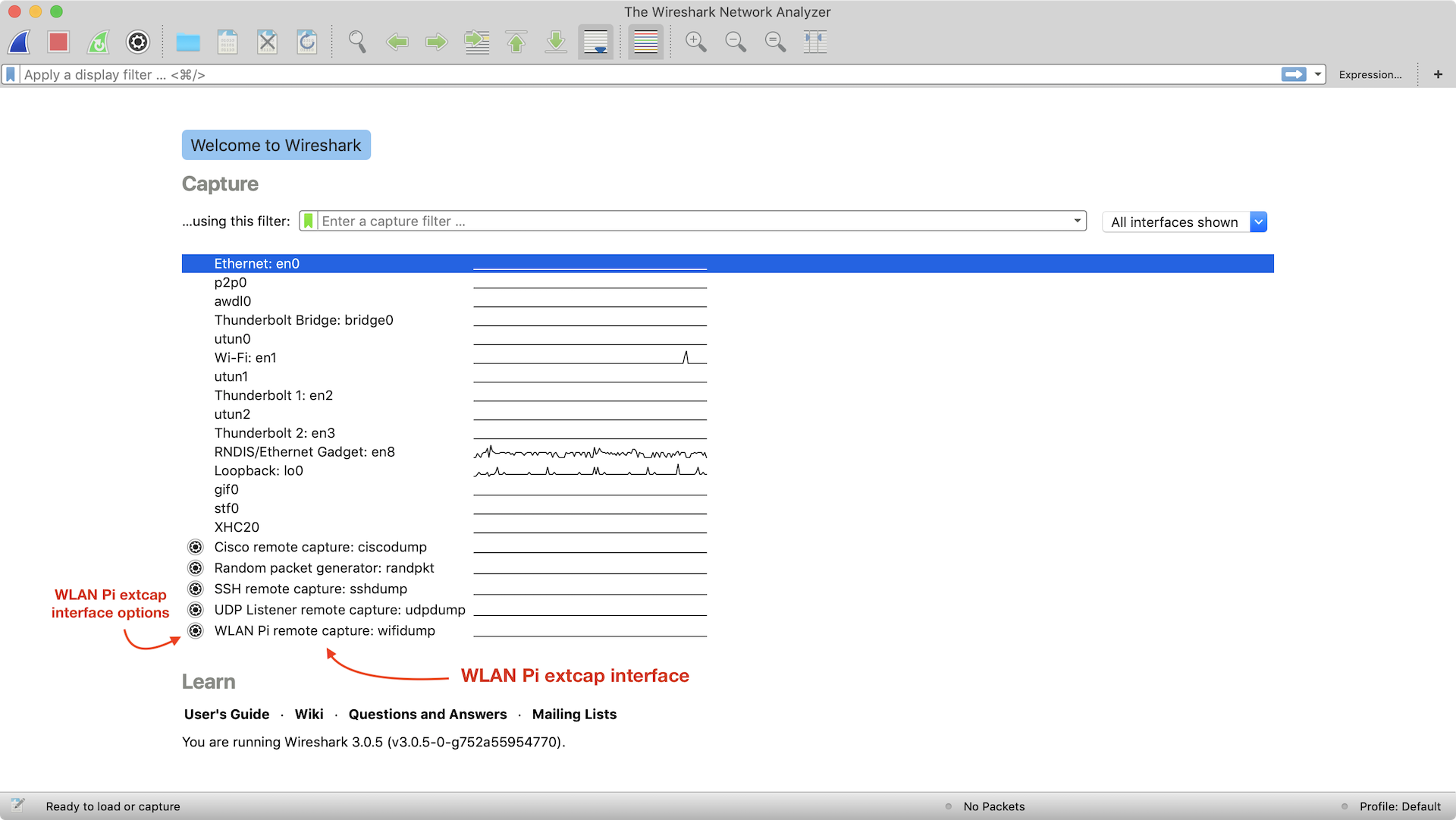Viewport: 1456px width, 820px height.
Task: Select Thunderbolt Bridge: bridge0 interface
Action: click(x=728, y=320)
